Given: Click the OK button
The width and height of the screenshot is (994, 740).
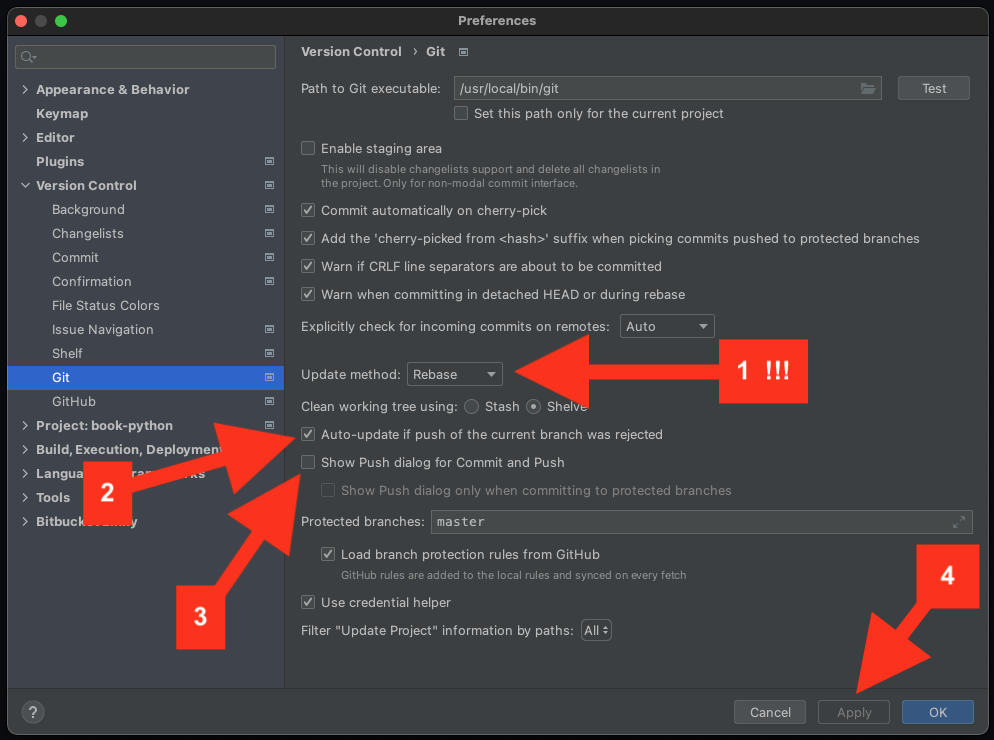Looking at the screenshot, I should (x=937, y=712).
